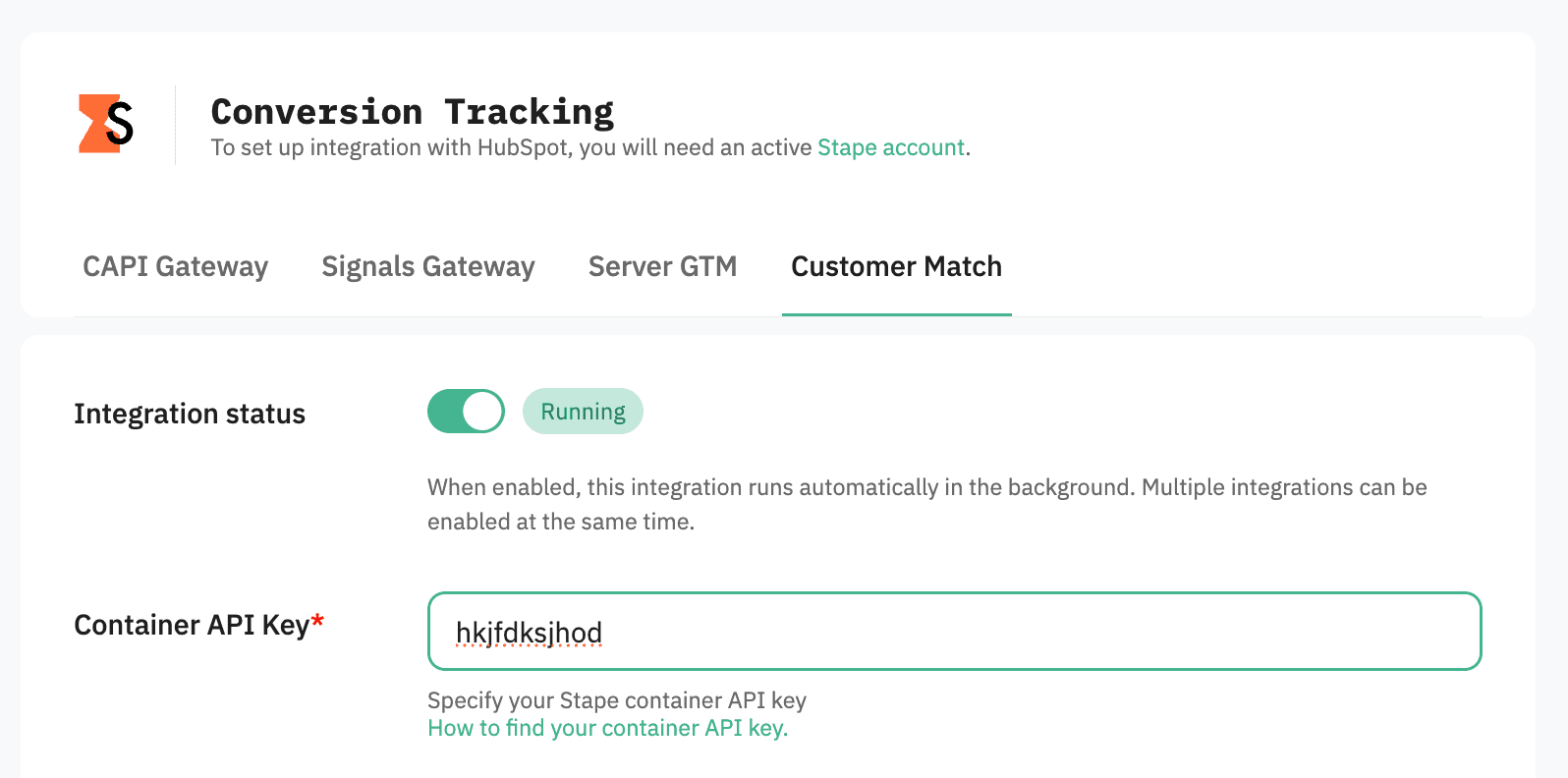Viewport: 1568px width, 778px height.
Task: Open the How to find your container API key link
Action: [607, 728]
